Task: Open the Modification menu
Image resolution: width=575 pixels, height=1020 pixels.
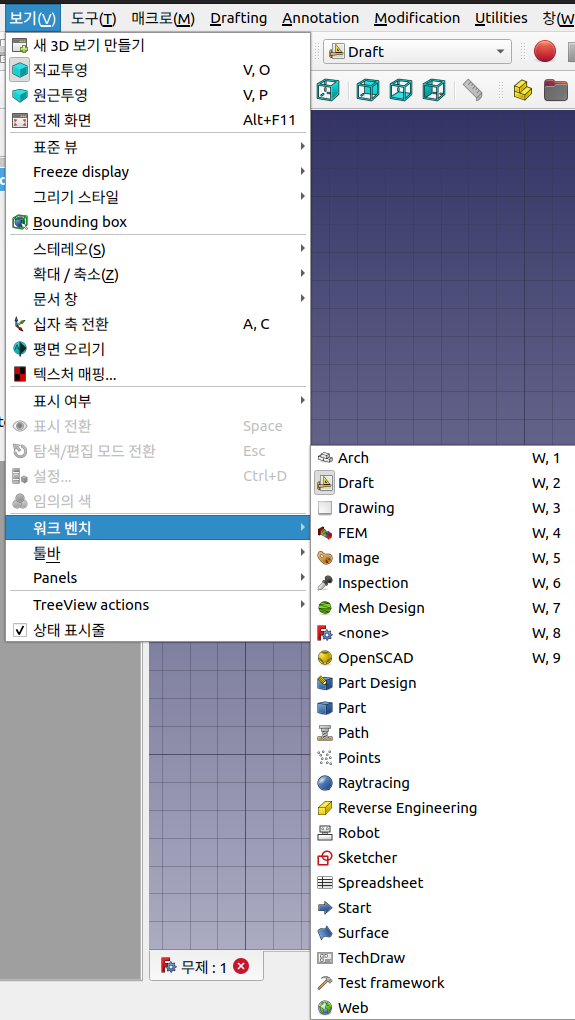Action: point(418,18)
